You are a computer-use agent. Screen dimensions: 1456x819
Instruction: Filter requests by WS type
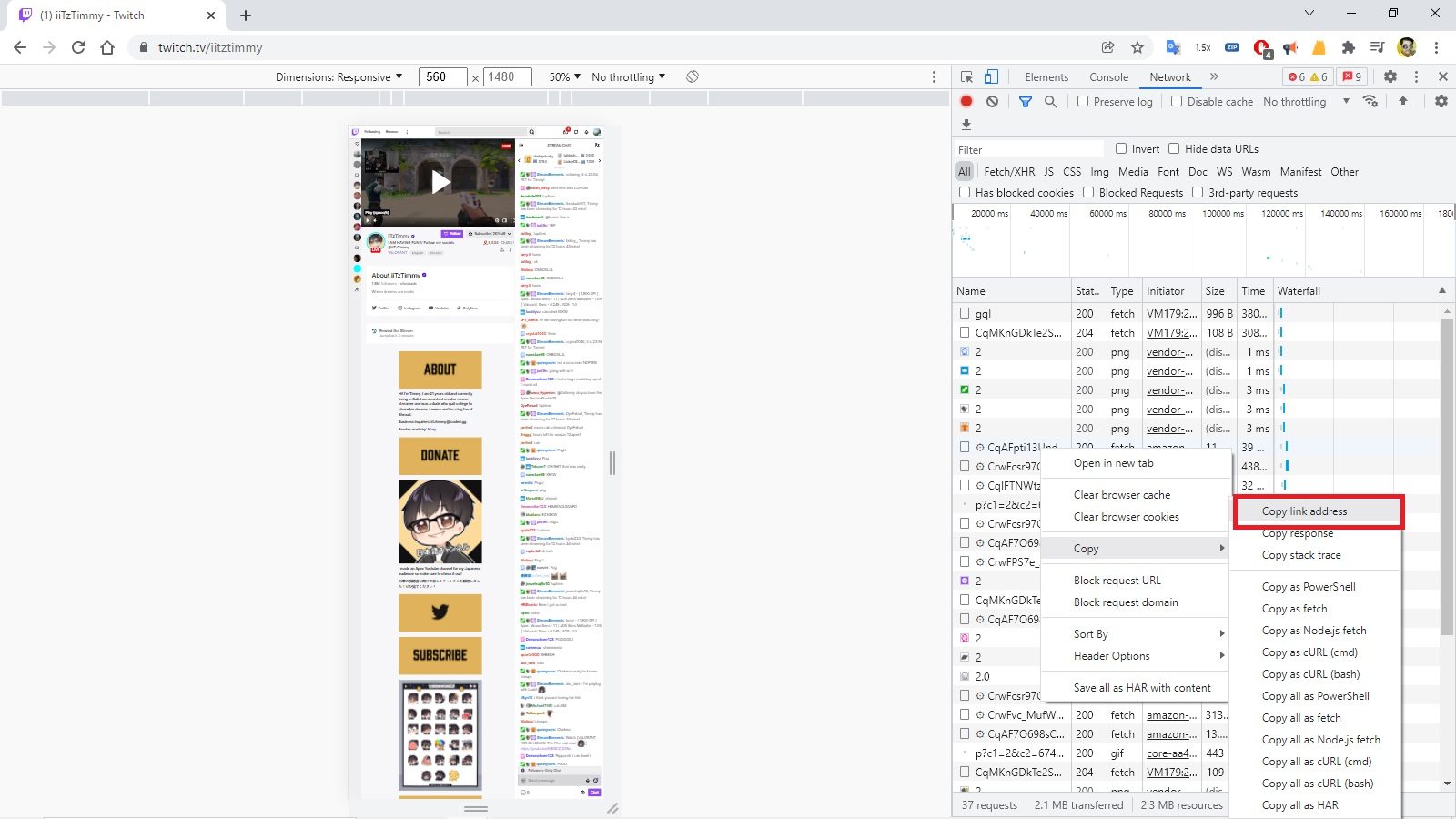(1224, 171)
